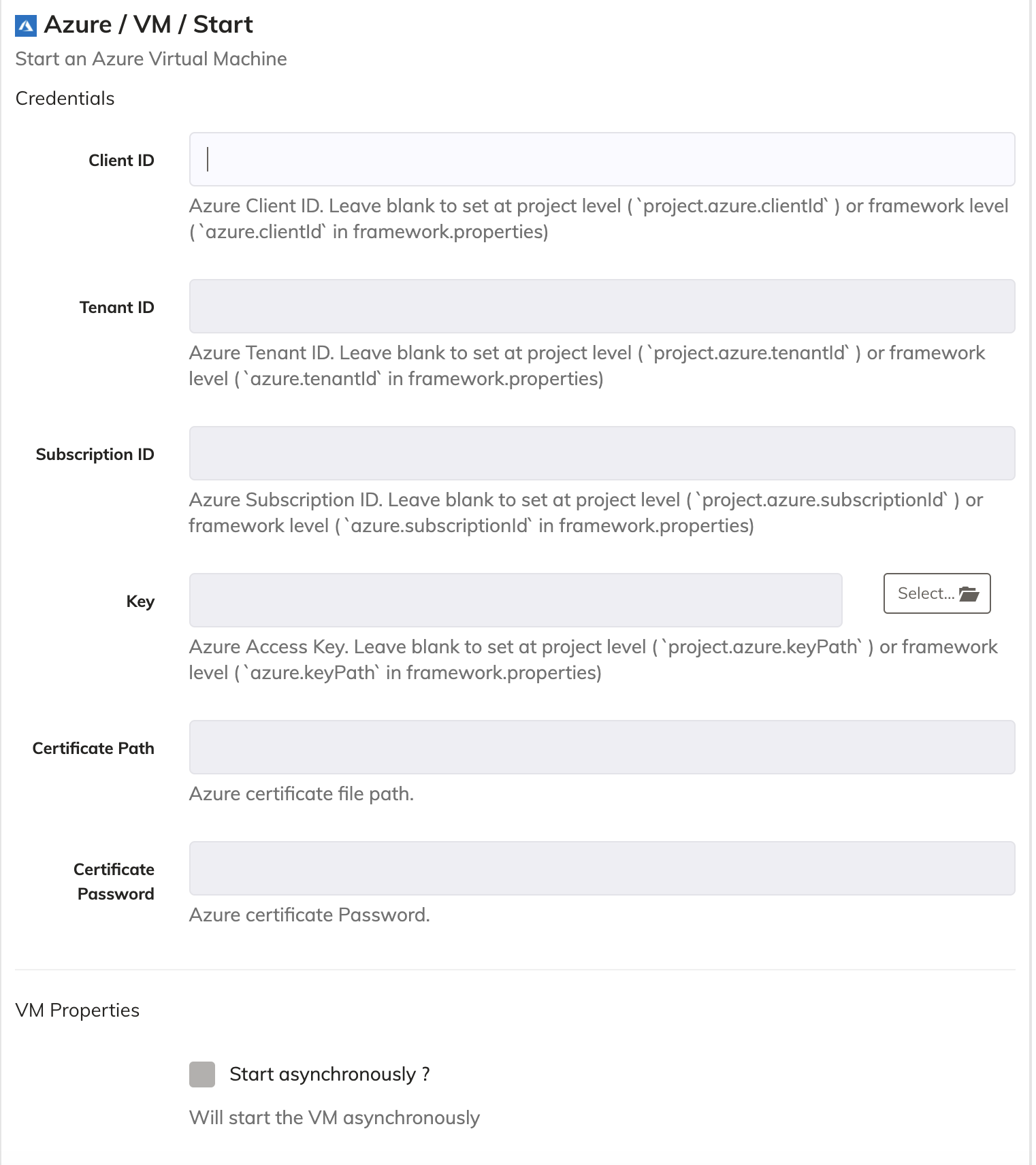
Task: Select the Subscription ID text box
Action: 602,453
